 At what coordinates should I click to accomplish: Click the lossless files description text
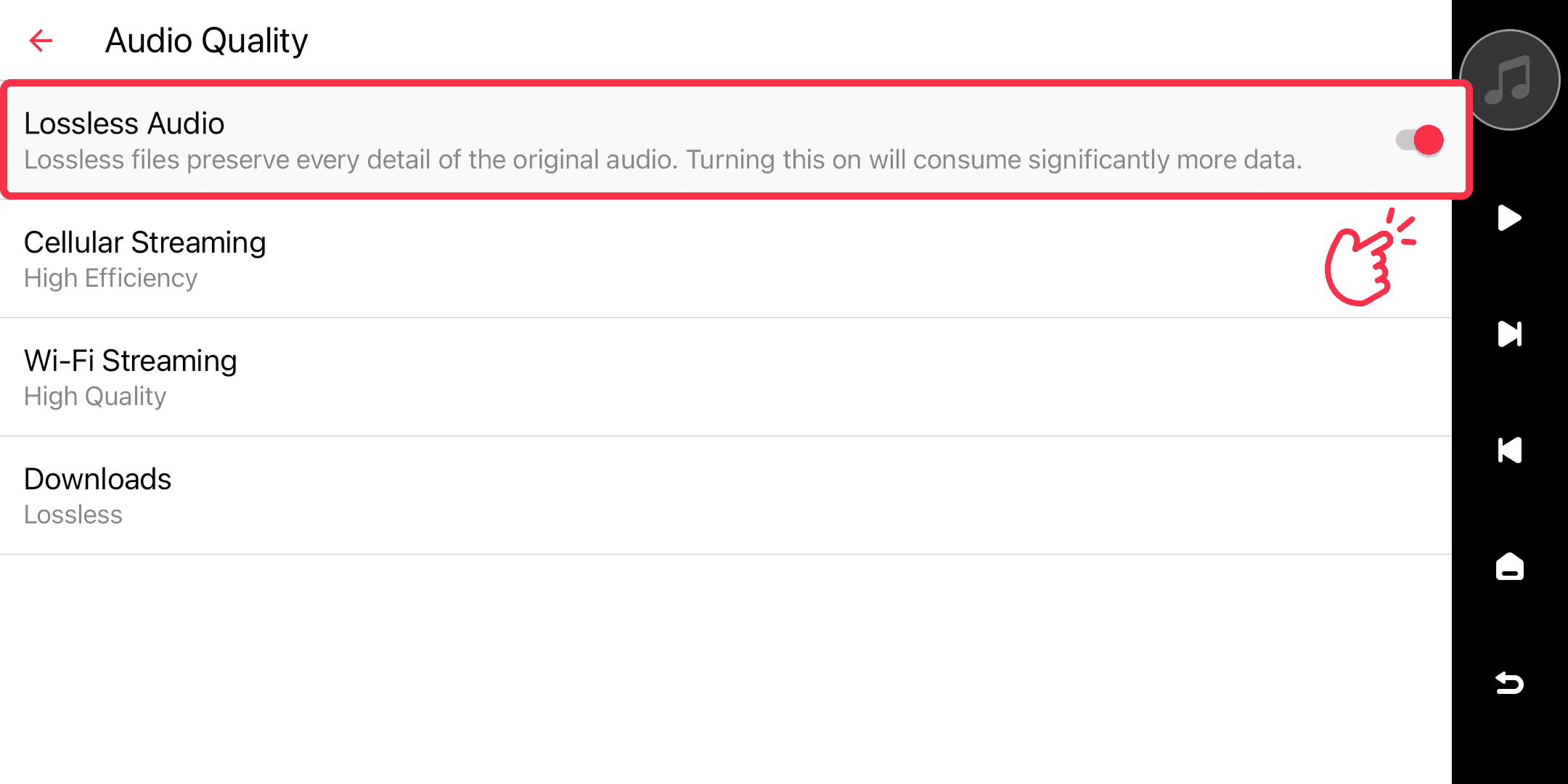662,160
